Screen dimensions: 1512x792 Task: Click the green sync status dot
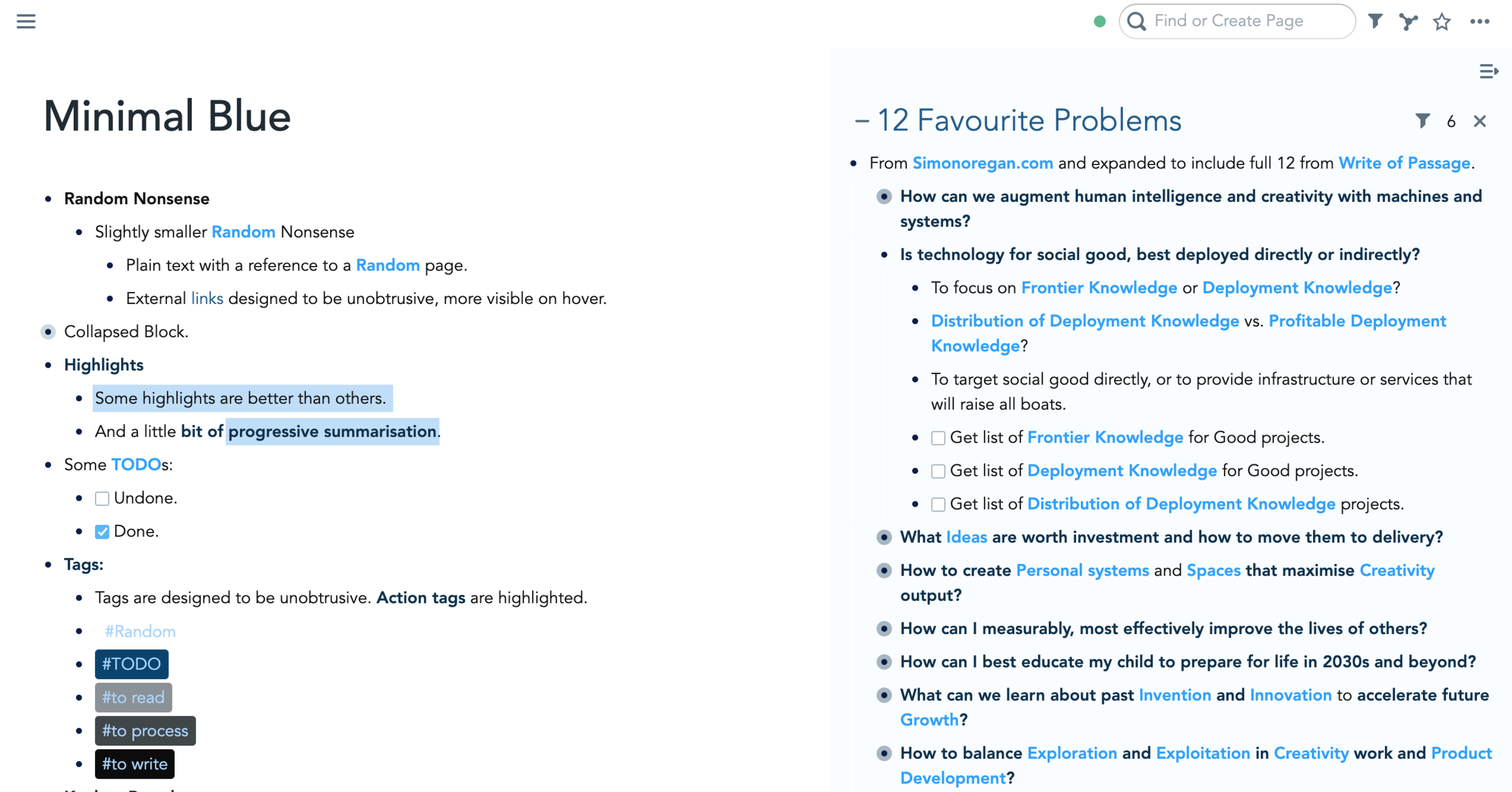[1100, 22]
